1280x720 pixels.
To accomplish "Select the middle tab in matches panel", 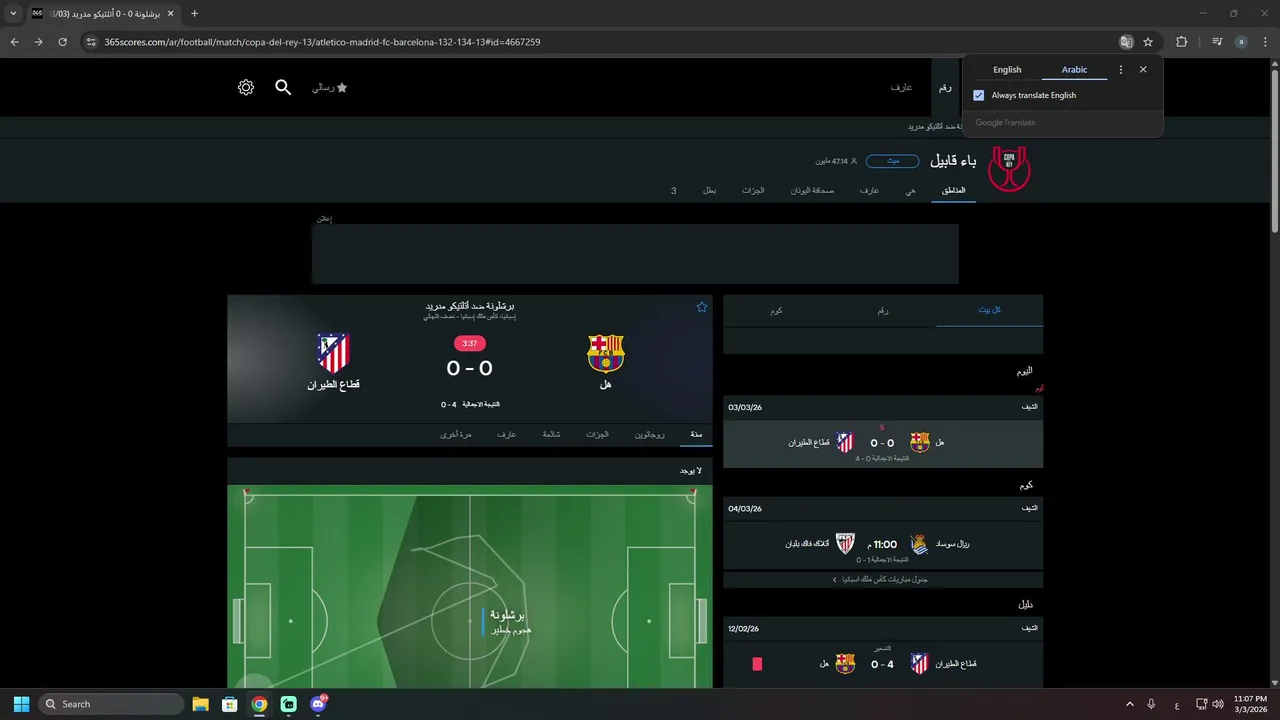I will [883, 311].
